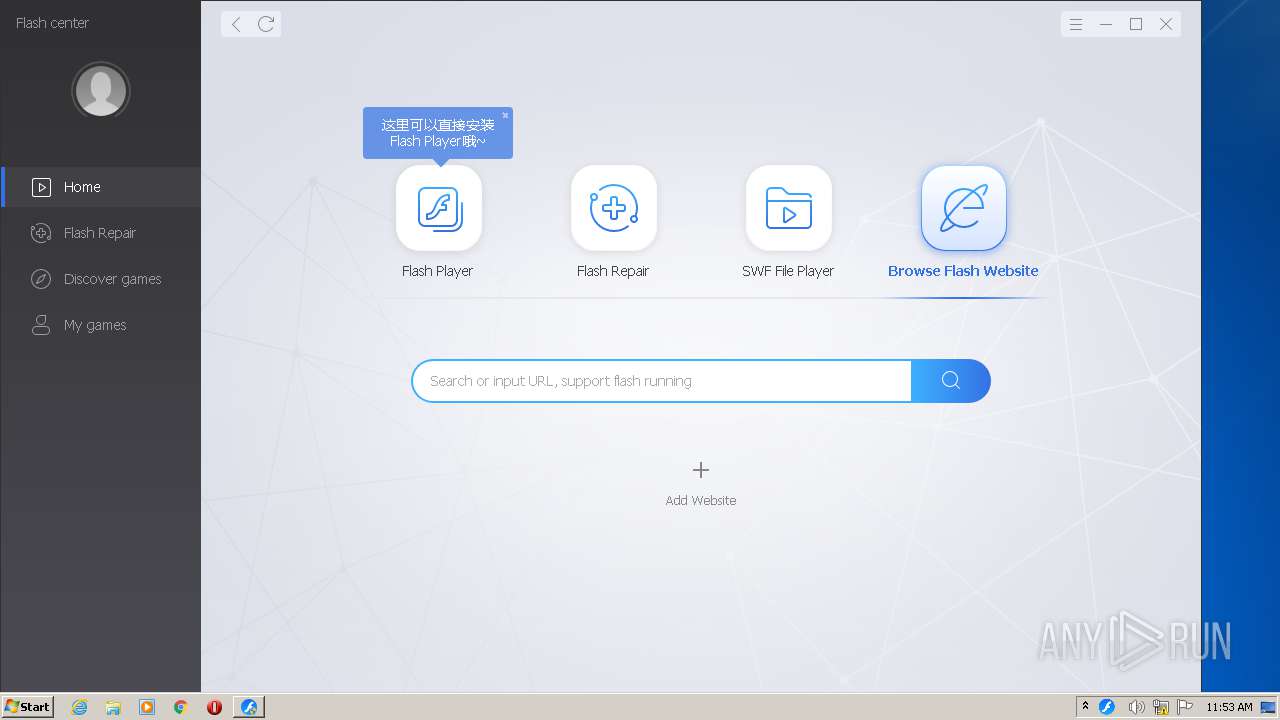Click the refresh page icon
Image resolution: width=1280 pixels, height=720 pixels.
pyautogui.click(x=266, y=24)
